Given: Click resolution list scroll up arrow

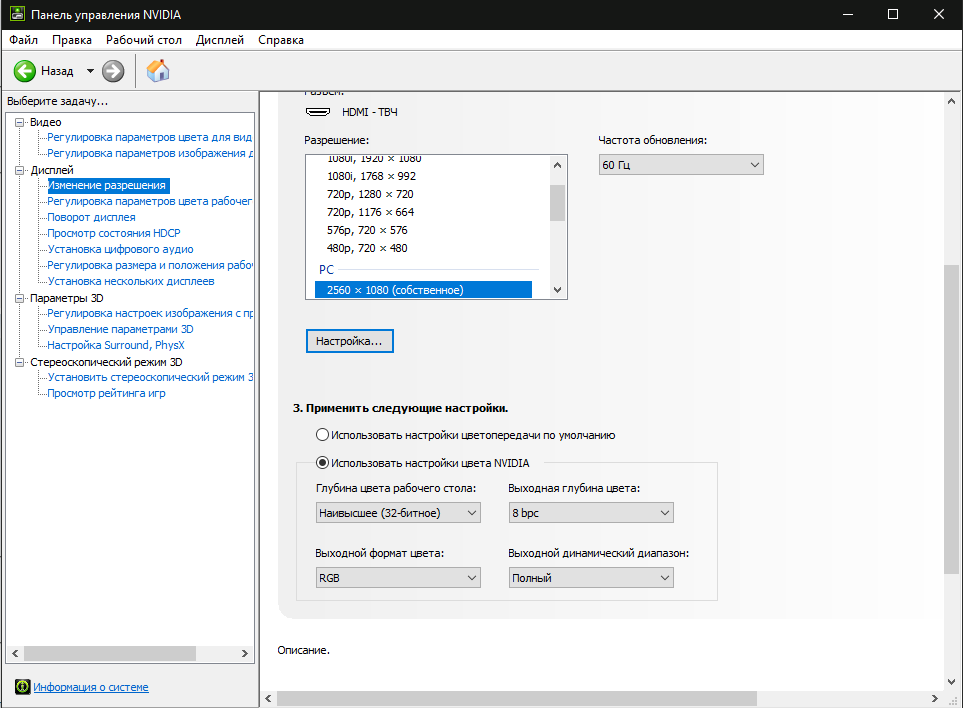Looking at the screenshot, I should (557, 165).
